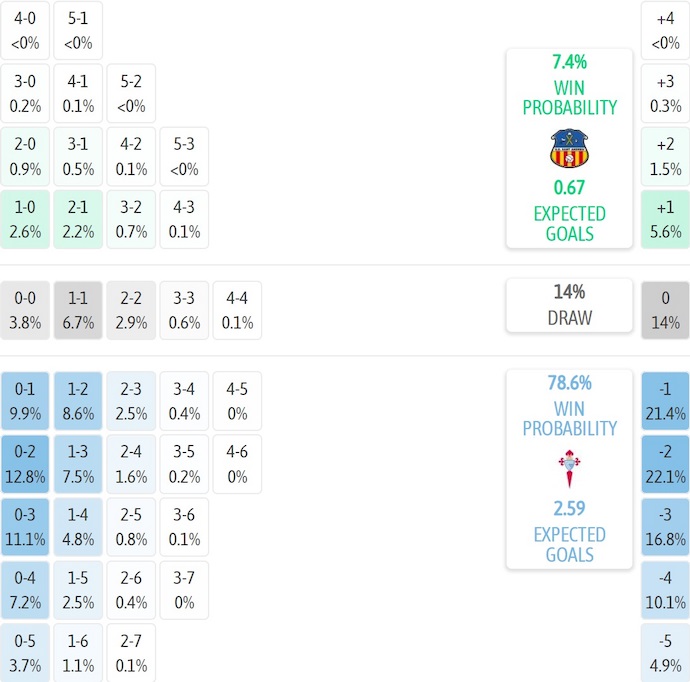This screenshot has width=690, height=682.
Task: Click the -2 goal difference box
Action: (665, 464)
